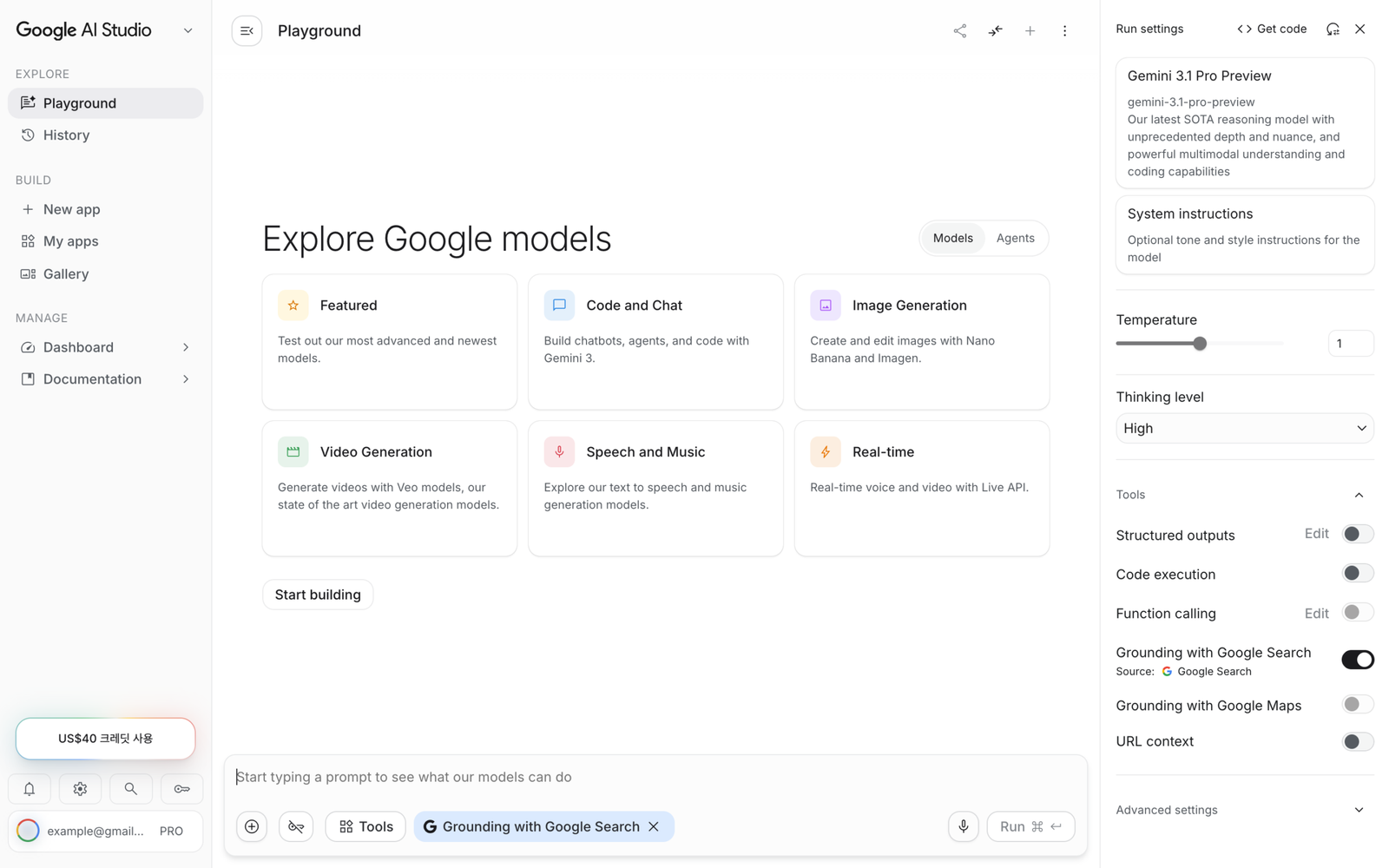
Task: Open Gallery in the sidebar
Action: click(106, 274)
